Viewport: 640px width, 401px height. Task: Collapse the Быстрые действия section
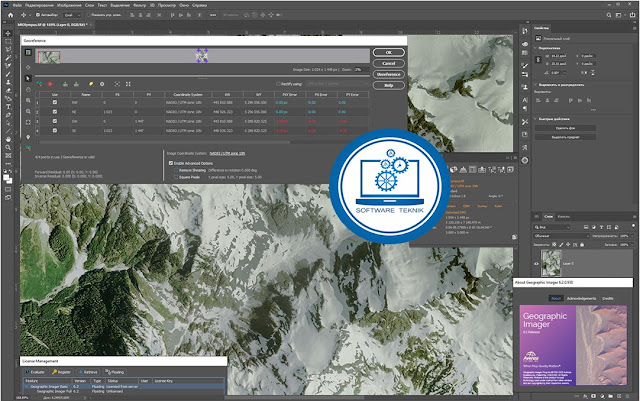[x=536, y=119]
